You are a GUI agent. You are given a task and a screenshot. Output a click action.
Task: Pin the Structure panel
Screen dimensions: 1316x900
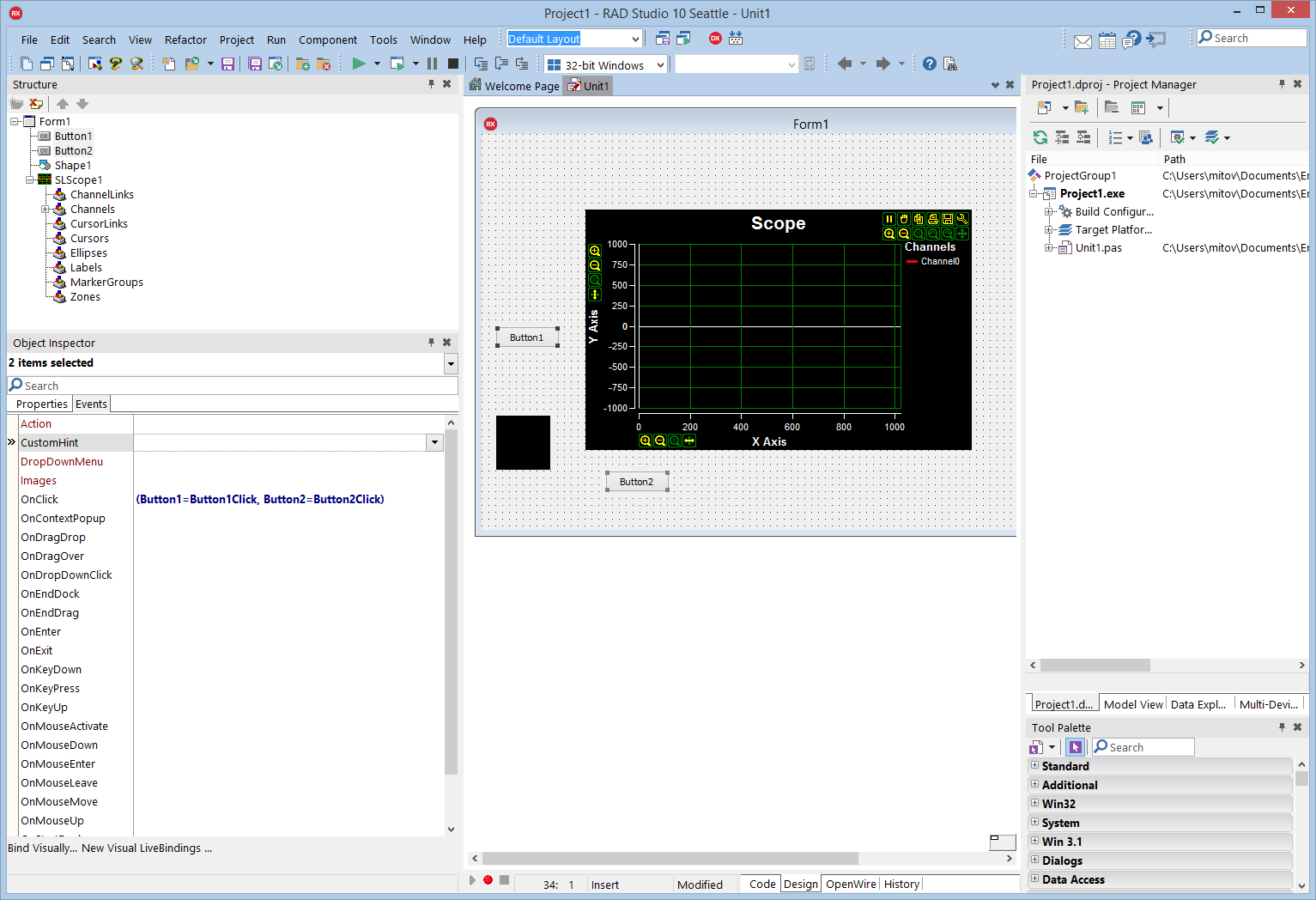[430, 84]
